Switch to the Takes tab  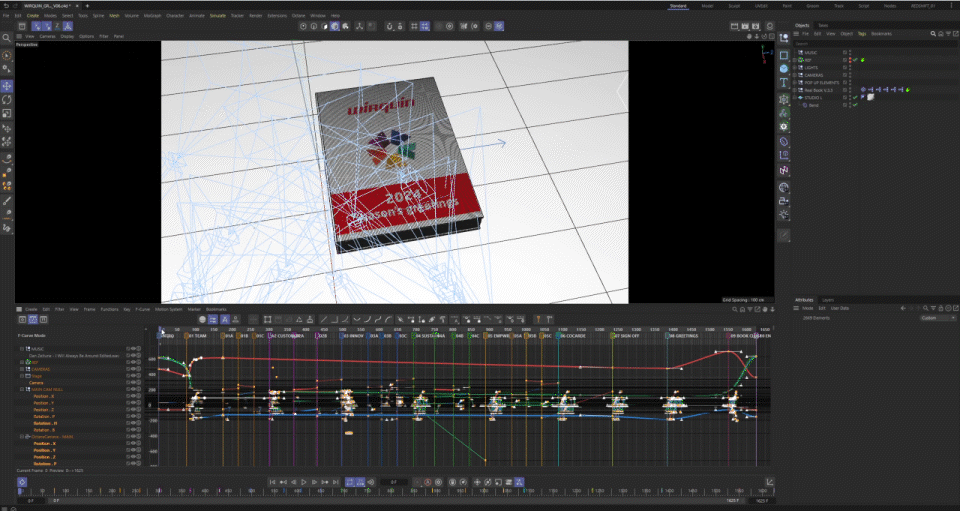(x=823, y=25)
